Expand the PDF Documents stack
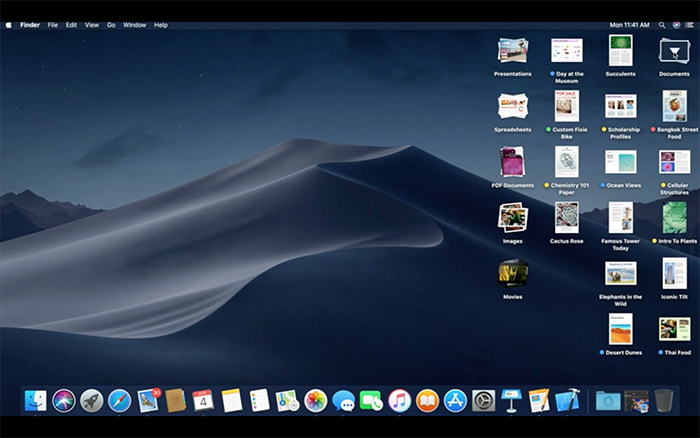Viewport: 700px width, 438px height. pos(512,161)
